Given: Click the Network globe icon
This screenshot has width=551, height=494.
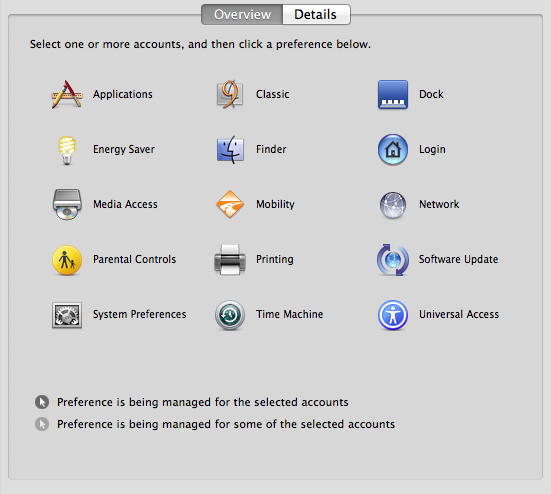Looking at the screenshot, I should click(393, 205).
